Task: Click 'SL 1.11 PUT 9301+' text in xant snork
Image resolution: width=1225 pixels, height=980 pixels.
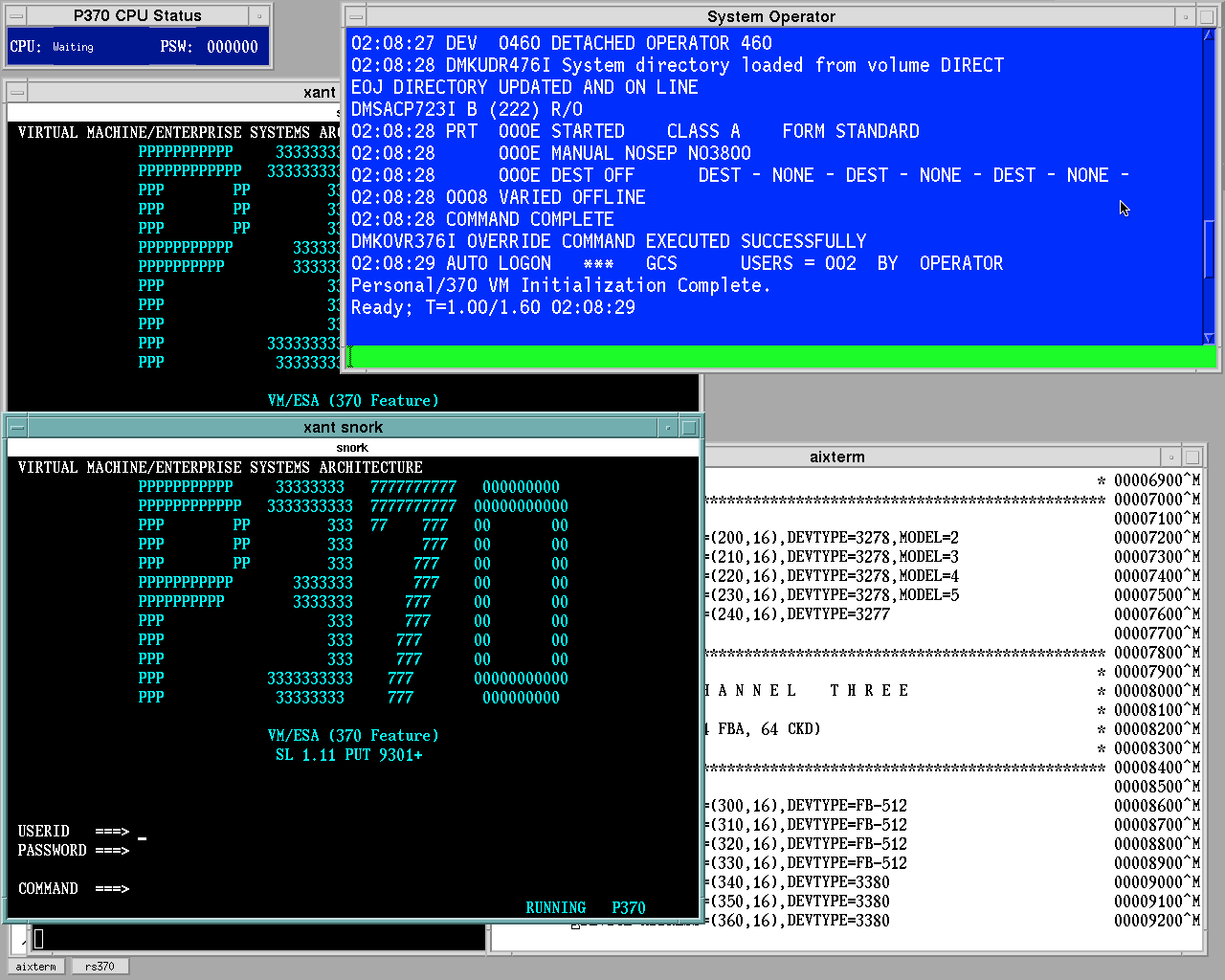Action: pyautogui.click(x=349, y=755)
